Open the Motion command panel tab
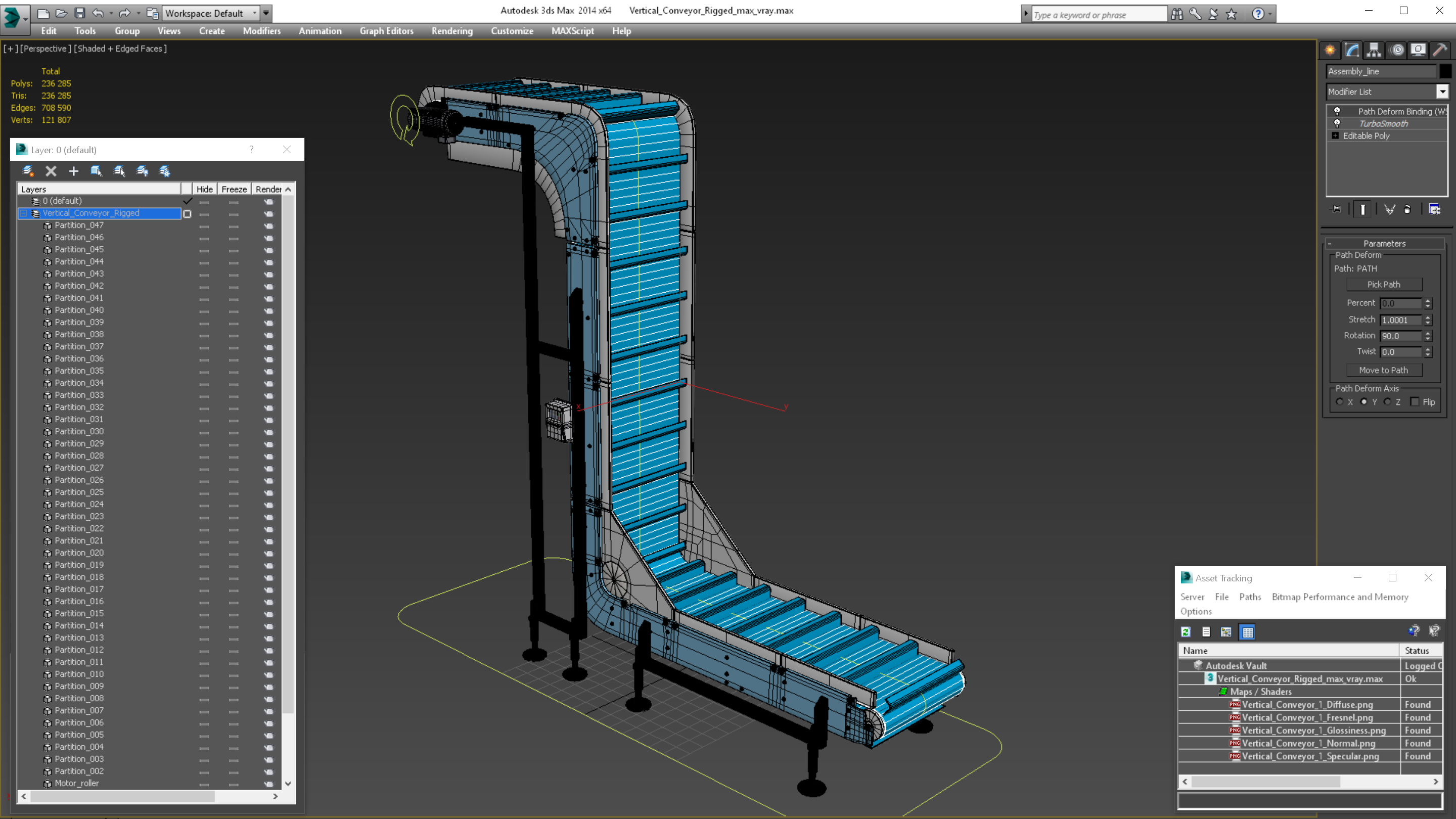This screenshot has height=819, width=1456. (1397, 51)
